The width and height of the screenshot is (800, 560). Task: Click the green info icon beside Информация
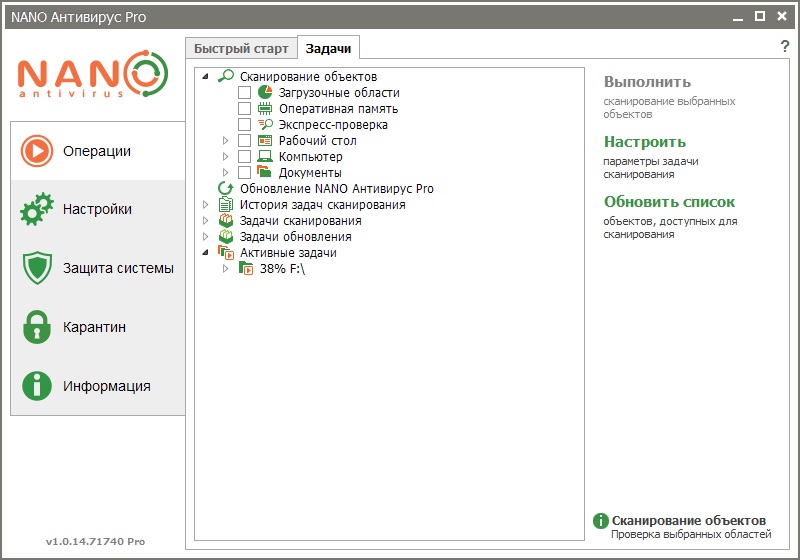coord(37,386)
